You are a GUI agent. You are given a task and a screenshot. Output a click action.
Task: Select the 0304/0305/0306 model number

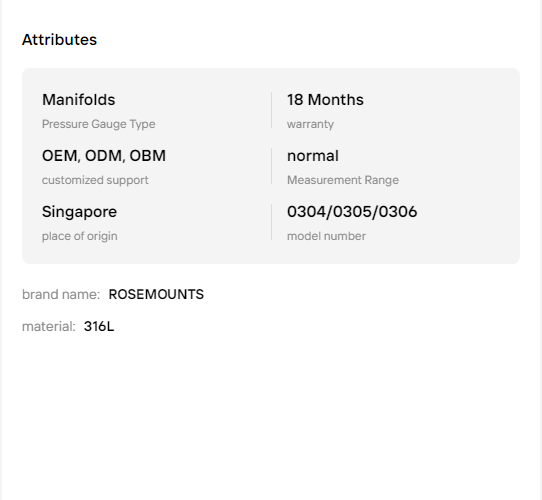(352, 212)
